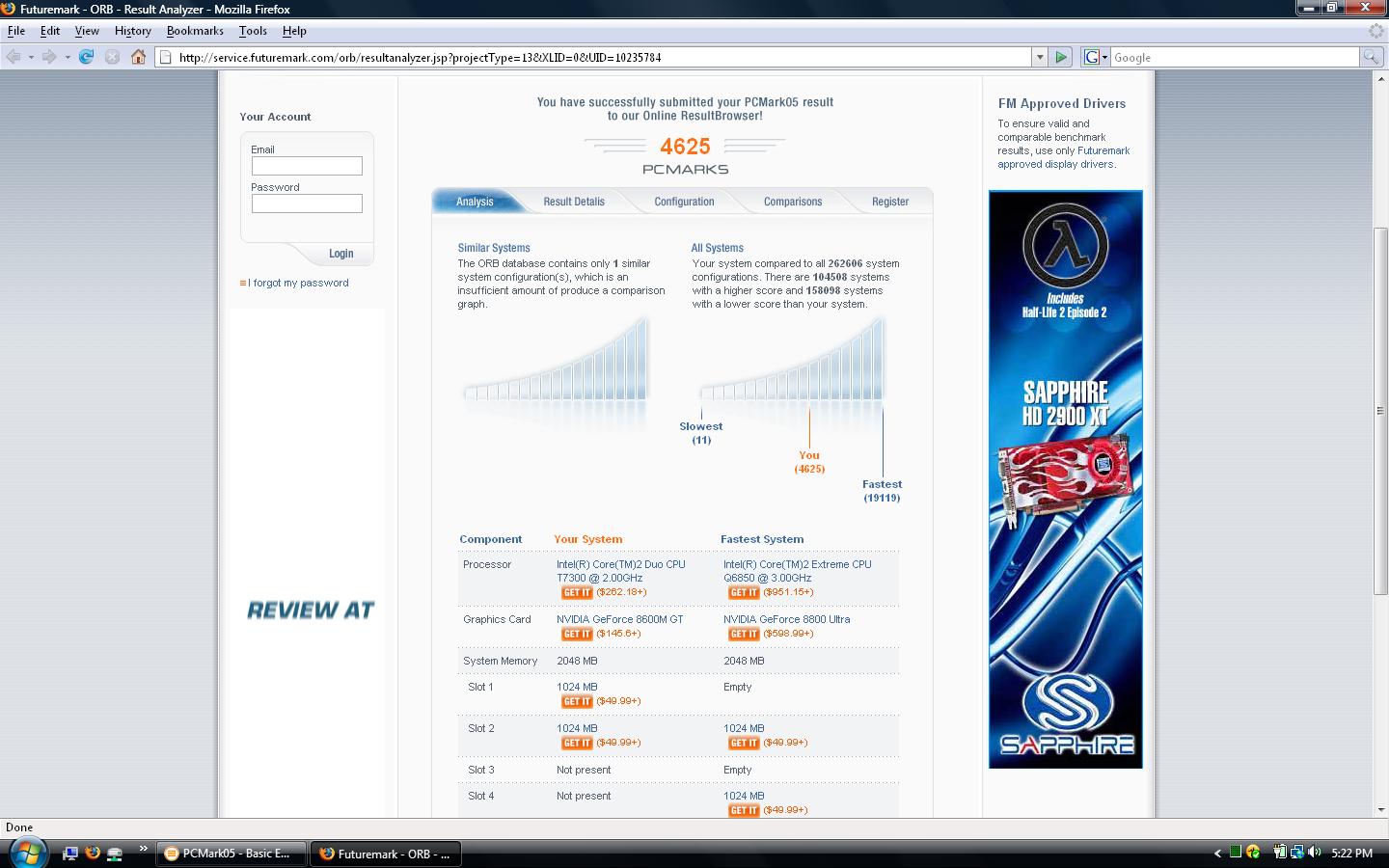Click the volume speaker tray icon

pyautogui.click(x=1315, y=853)
